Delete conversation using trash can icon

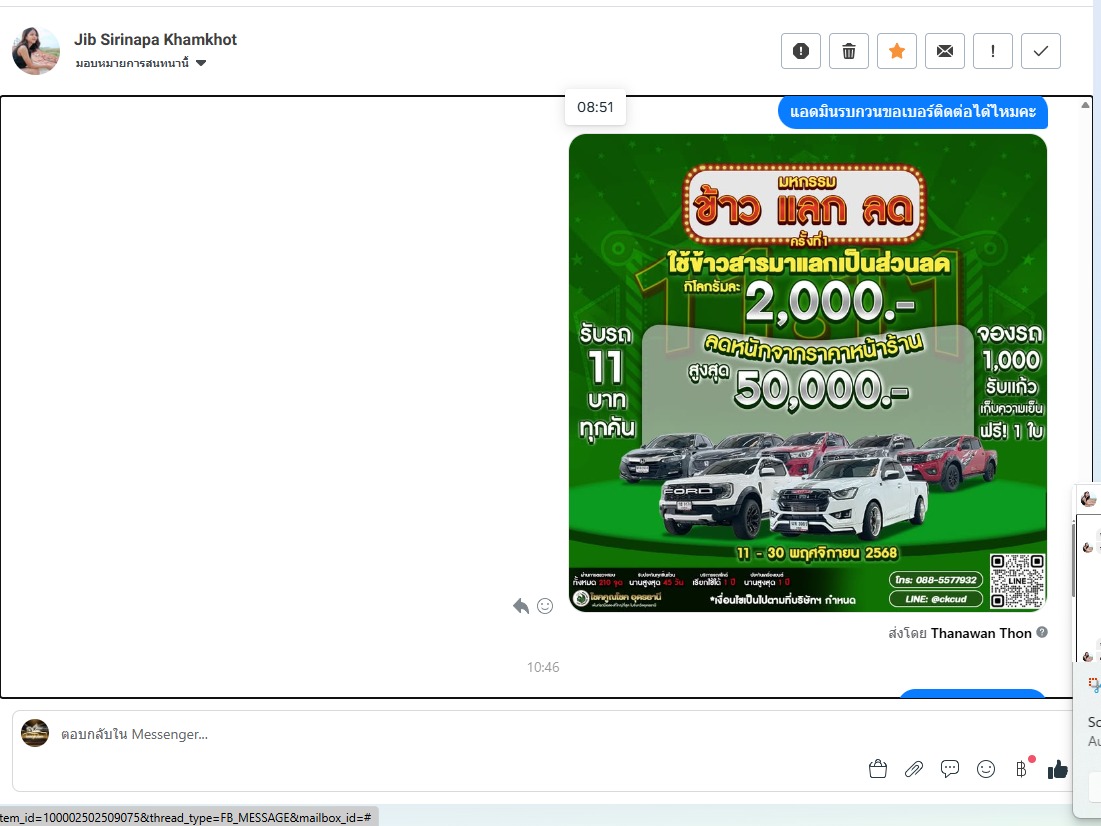pos(848,51)
